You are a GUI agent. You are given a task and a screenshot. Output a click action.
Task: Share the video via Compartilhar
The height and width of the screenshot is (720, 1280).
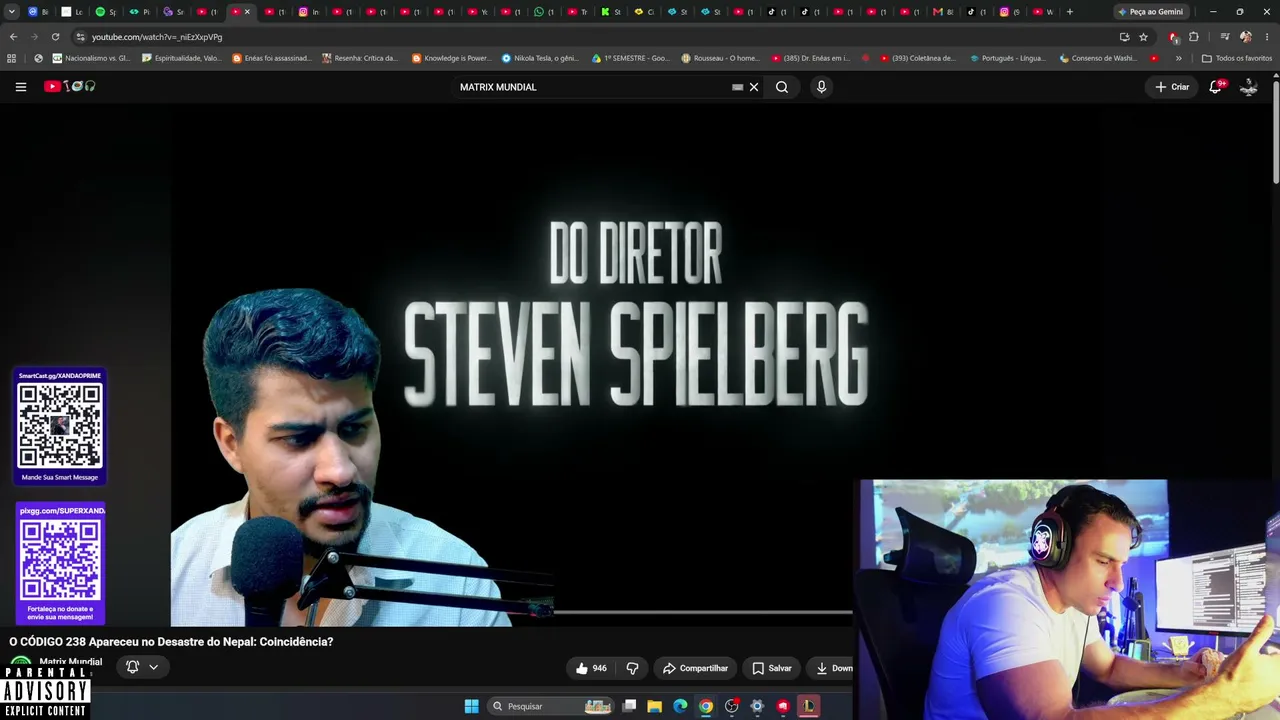(x=695, y=668)
